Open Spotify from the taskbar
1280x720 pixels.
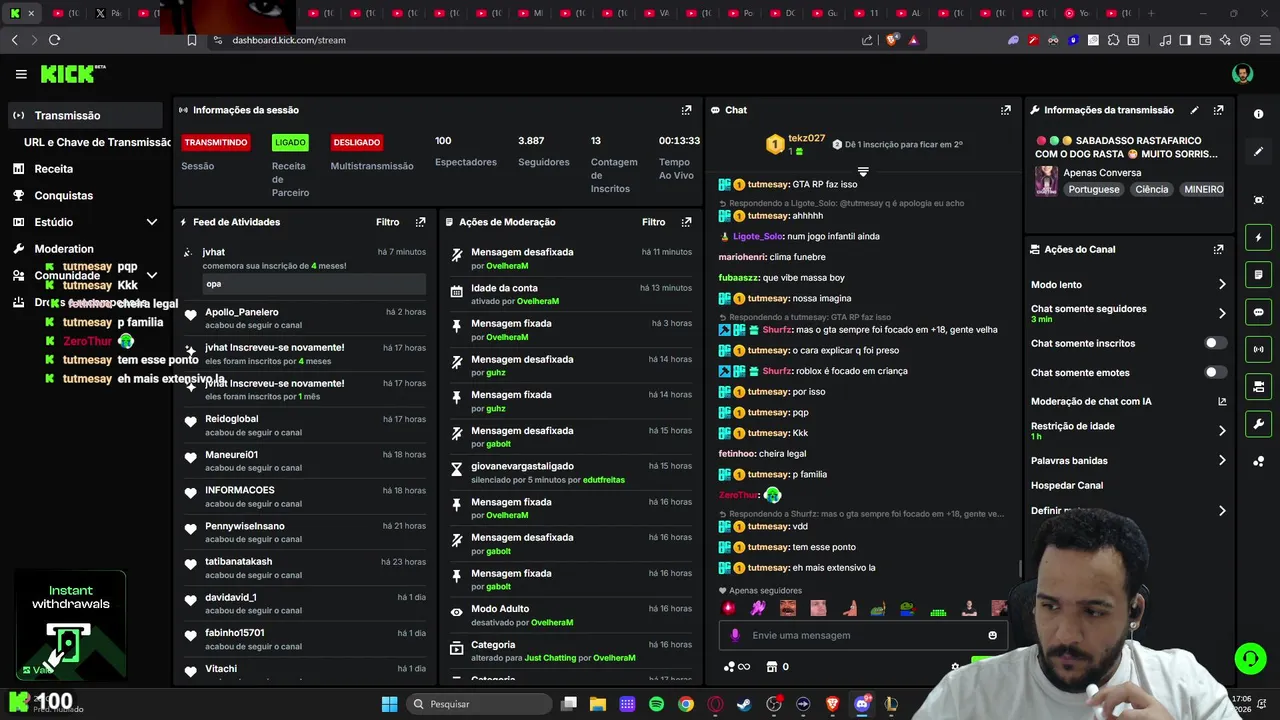[656, 704]
